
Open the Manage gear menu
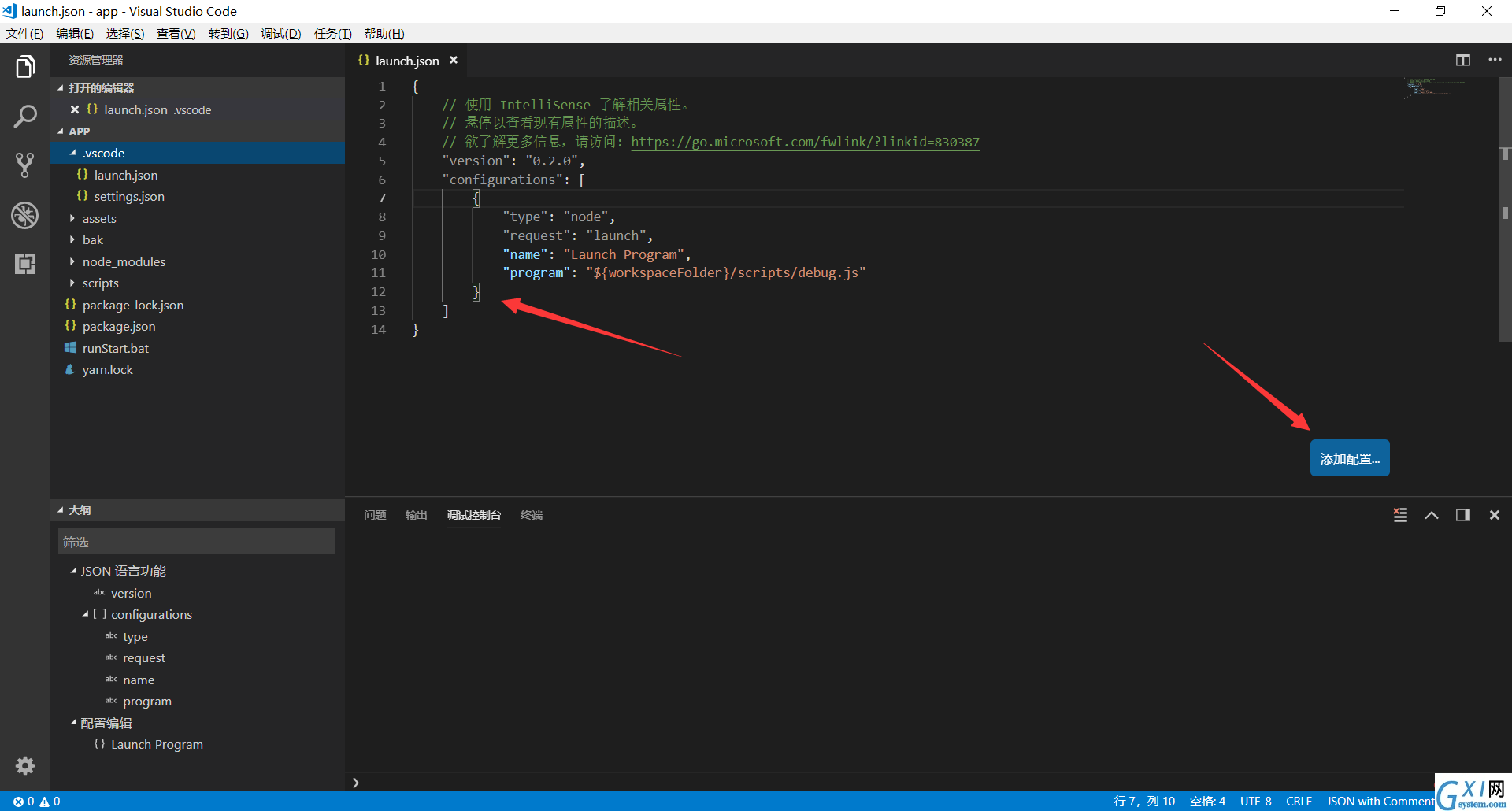pyautogui.click(x=25, y=765)
